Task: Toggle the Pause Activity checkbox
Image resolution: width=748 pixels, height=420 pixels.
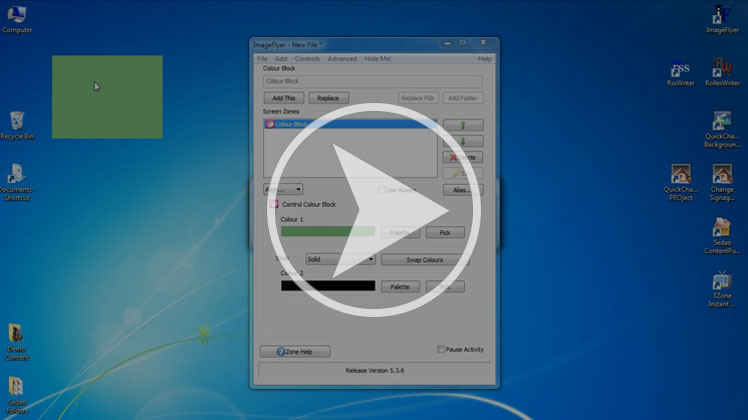Action: point(441,349)
